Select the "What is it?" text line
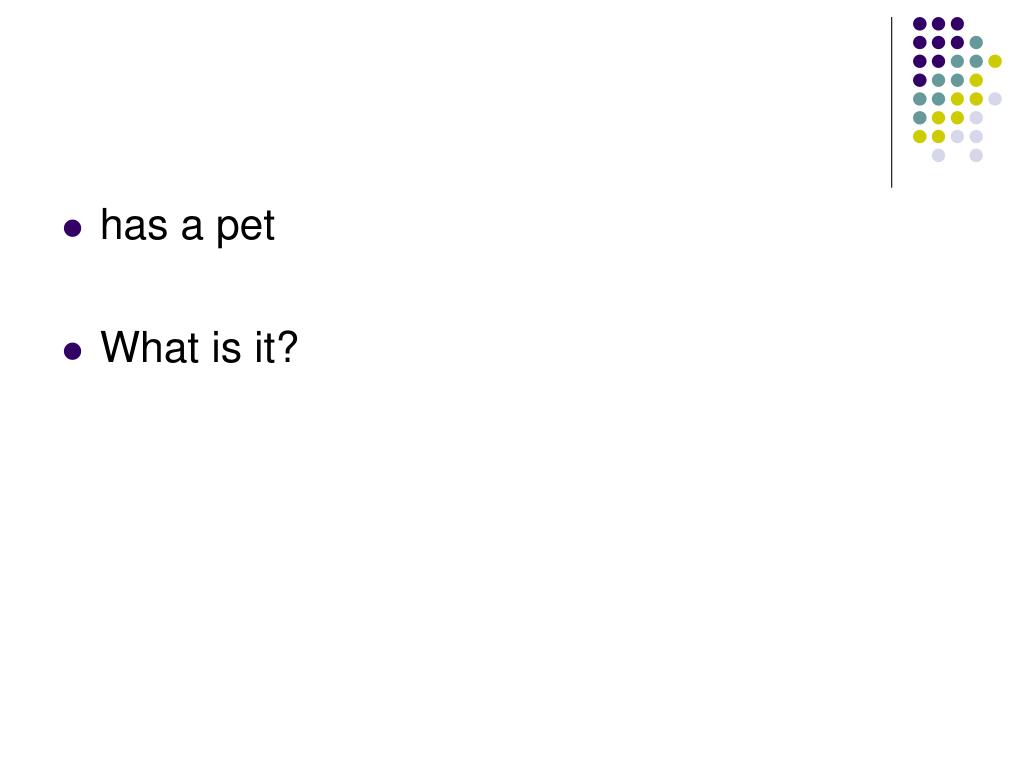Image resolution: width=1024 pixels, height=768 pixels. (x=199, y=347)
